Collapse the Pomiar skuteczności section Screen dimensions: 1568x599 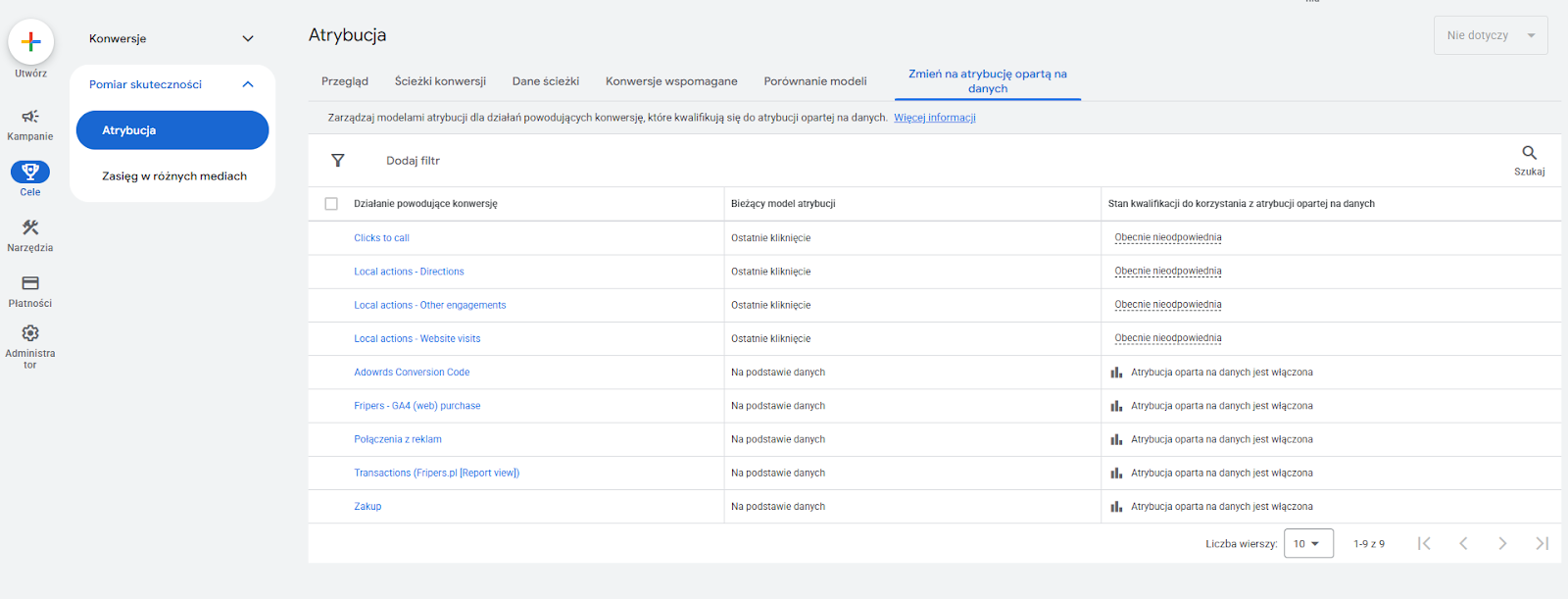tap(248, 84)
